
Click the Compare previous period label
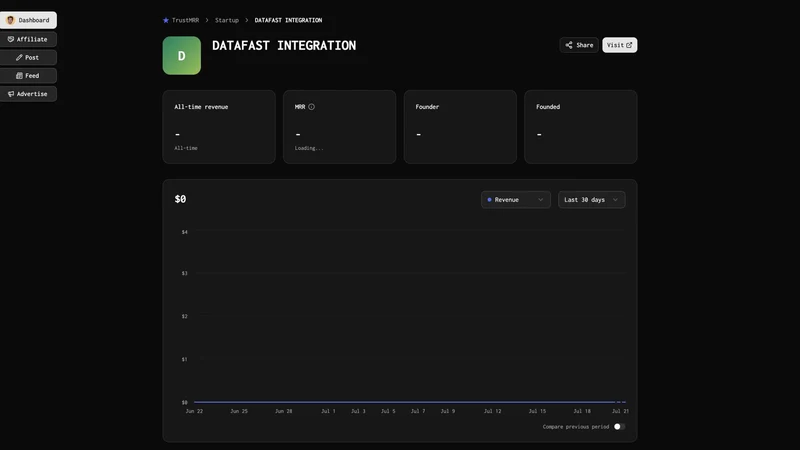pyautogui.click(x=576, y=427)
